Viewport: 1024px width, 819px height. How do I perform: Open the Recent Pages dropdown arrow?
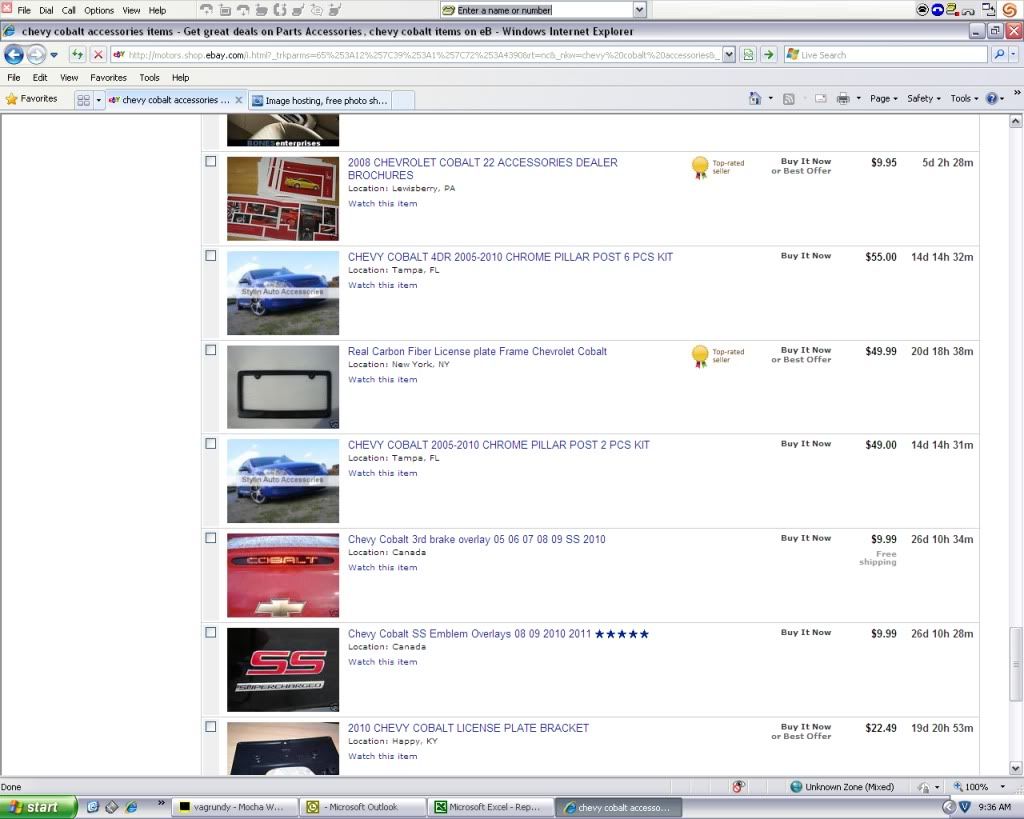click(54, 55)
